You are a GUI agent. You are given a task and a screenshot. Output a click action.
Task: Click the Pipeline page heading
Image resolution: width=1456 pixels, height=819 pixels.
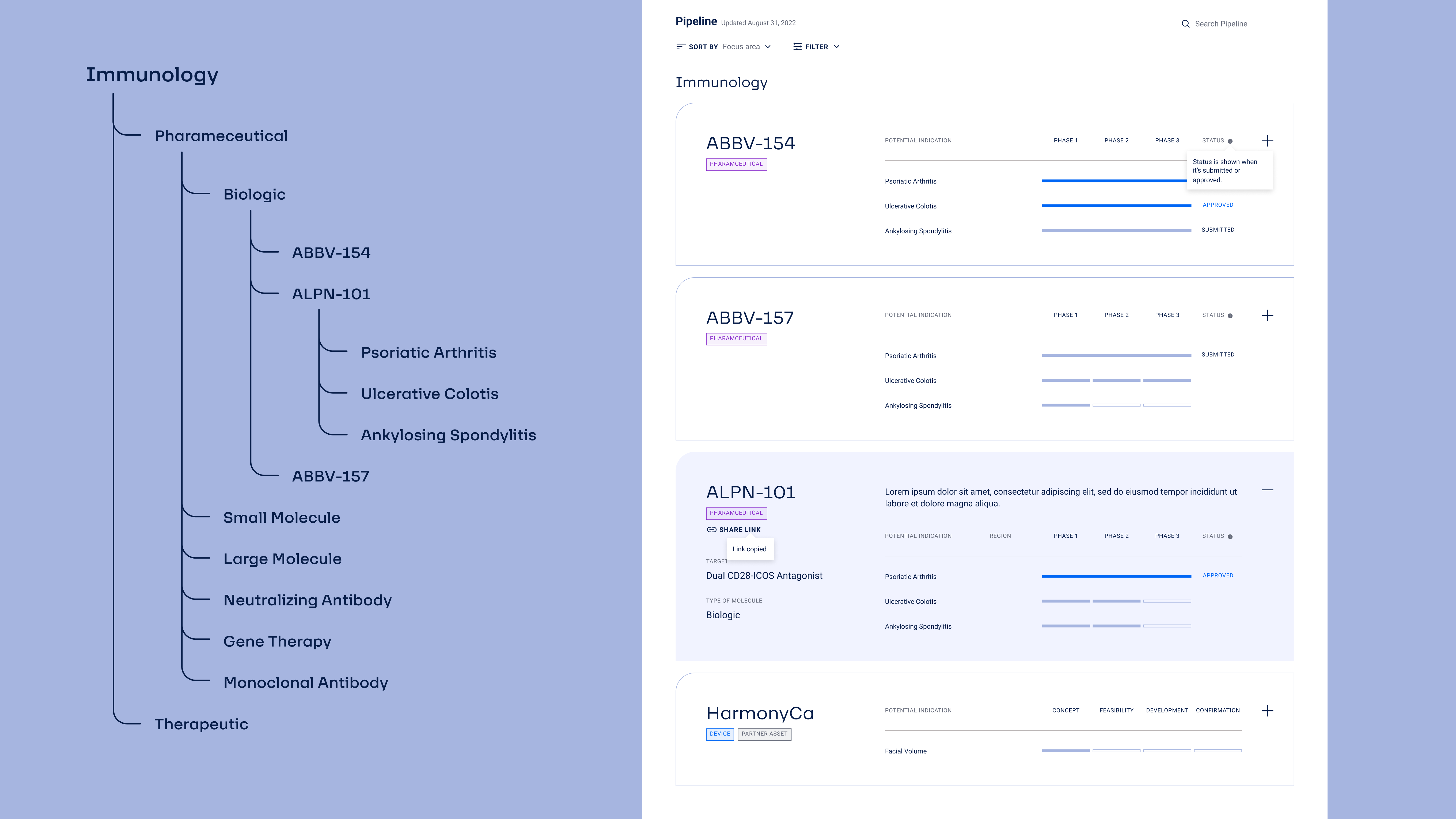[696, 21]
